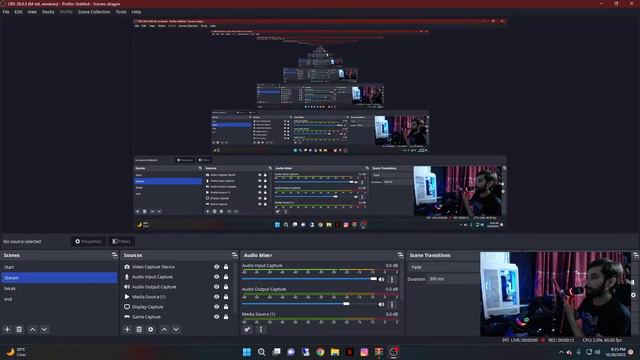Select the Video Capture Device source row
Viewport: 640px width, 360px height.
[178, 267]
